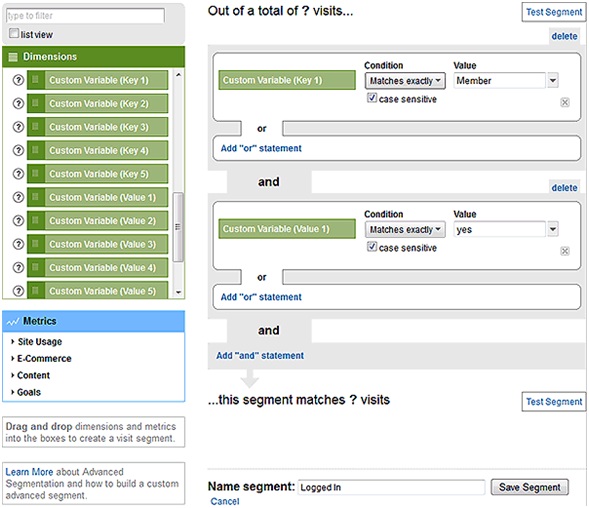Select Custom Variable (Key 5) dimension in list
The image size is (589, 508).
click(98, 174)
